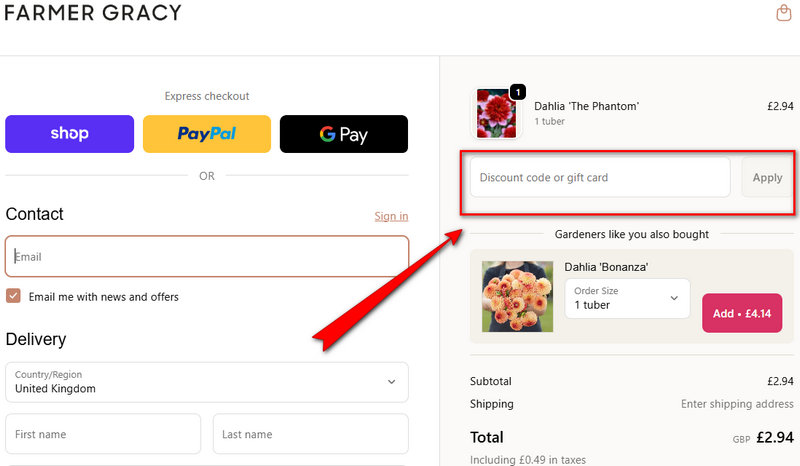Click into First name field
The width and height of the screenshot is (800, 466).
tap(103, 434)
